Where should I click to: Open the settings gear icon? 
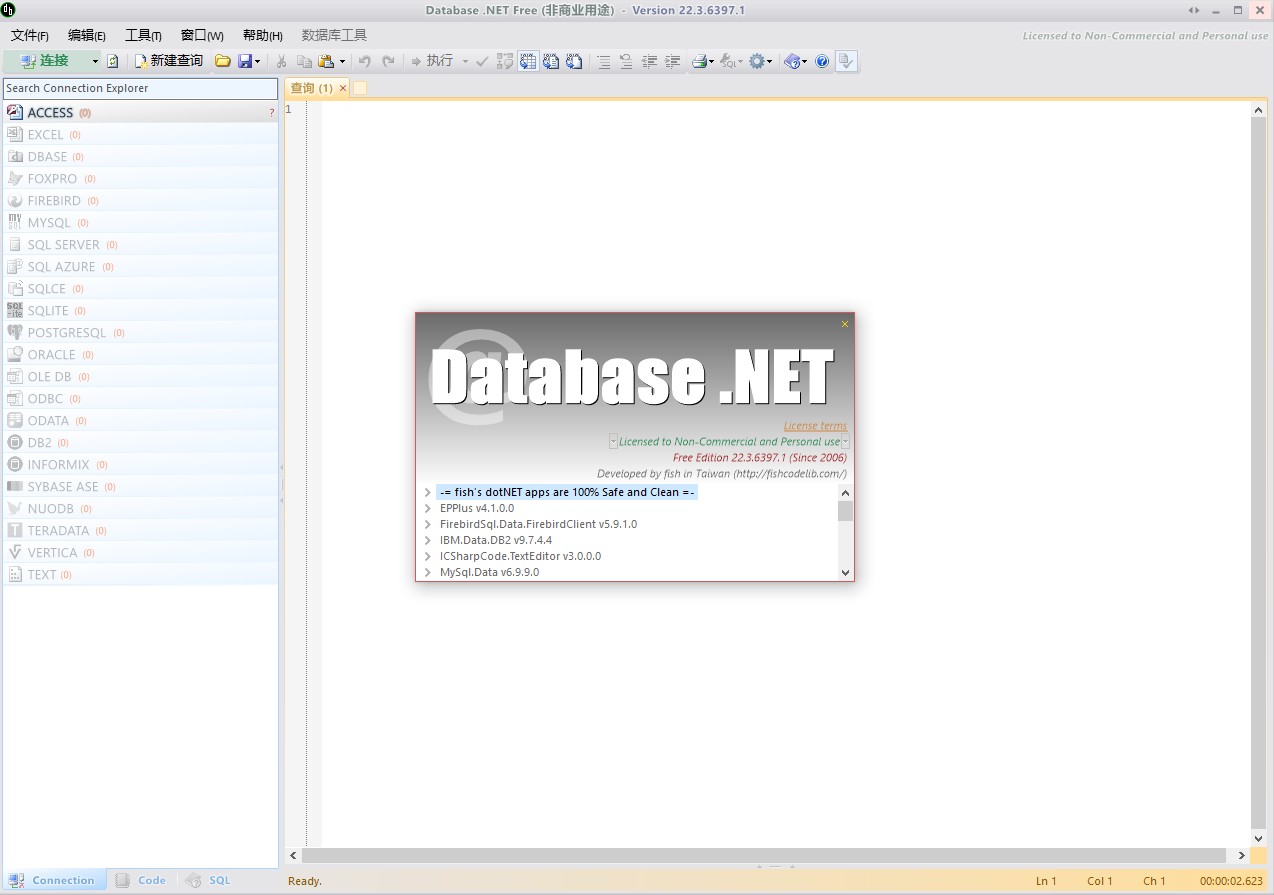point(757,61)
